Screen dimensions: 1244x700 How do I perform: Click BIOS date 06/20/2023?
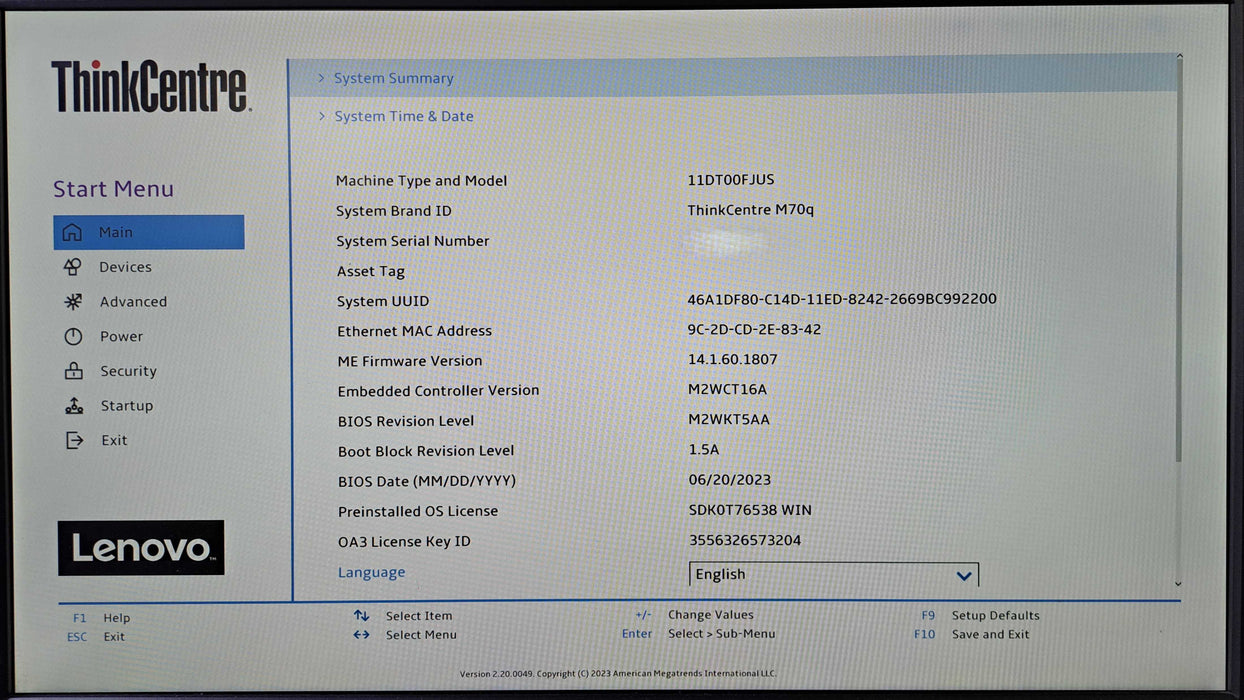point(730,479)
